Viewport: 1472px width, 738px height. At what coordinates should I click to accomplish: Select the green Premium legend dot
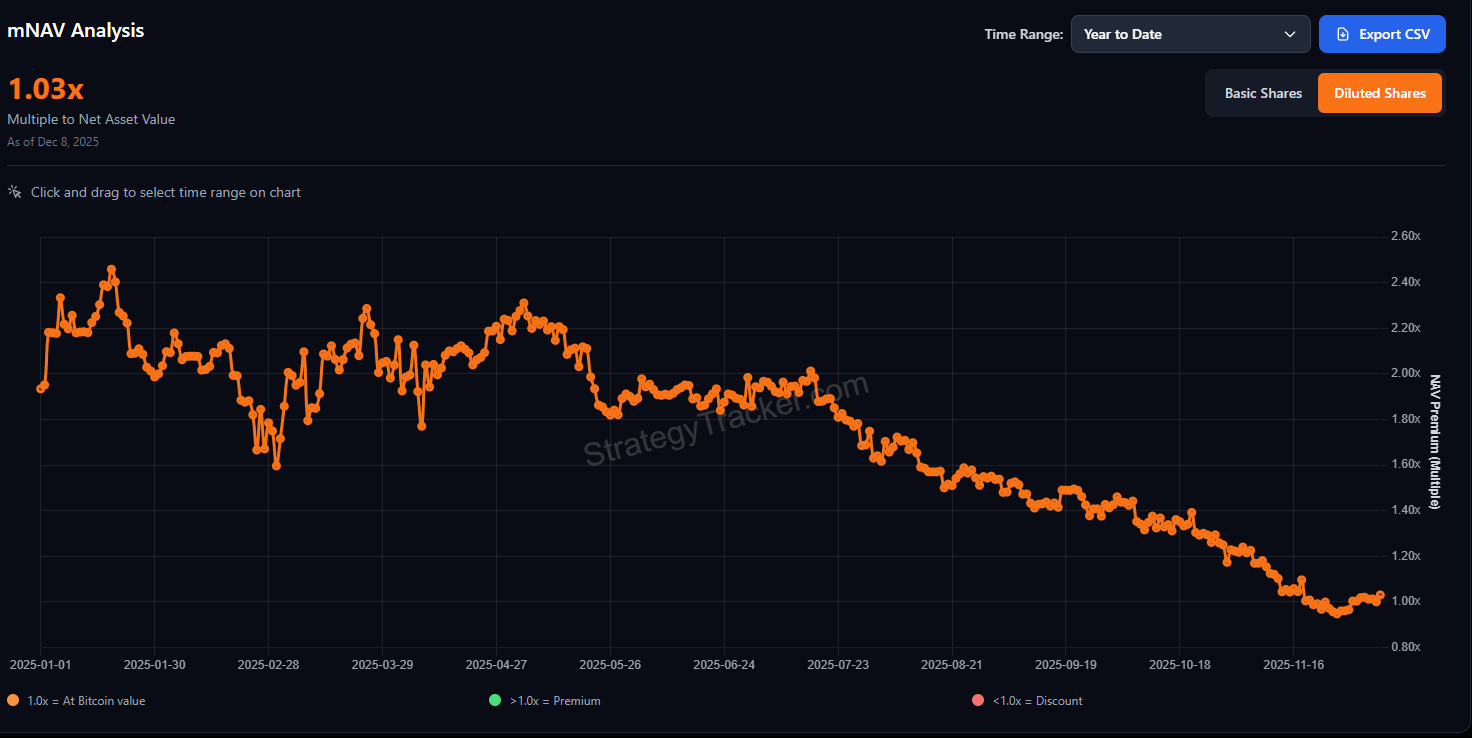(x=494, y=700)
